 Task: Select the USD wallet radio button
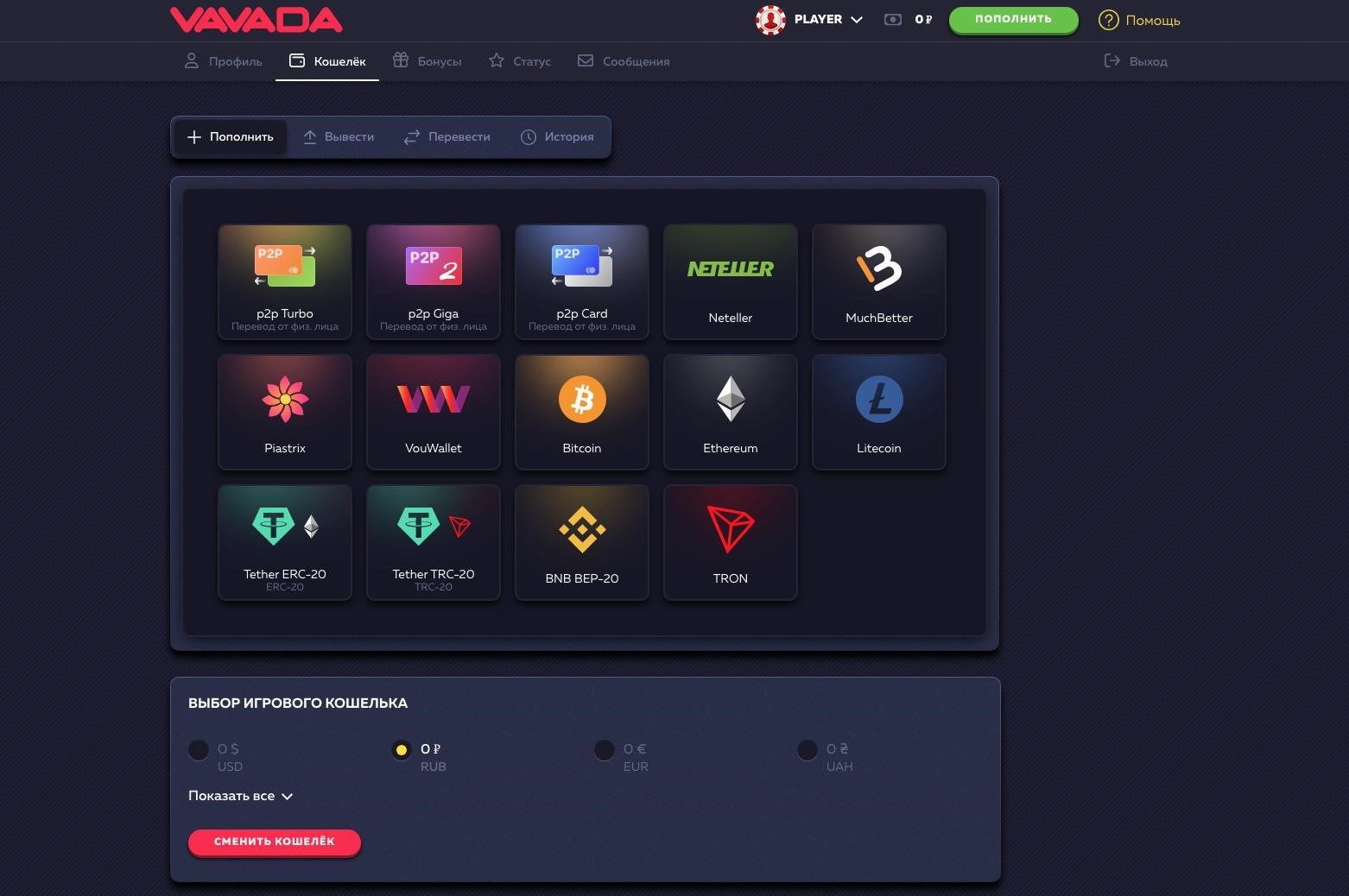199,750
